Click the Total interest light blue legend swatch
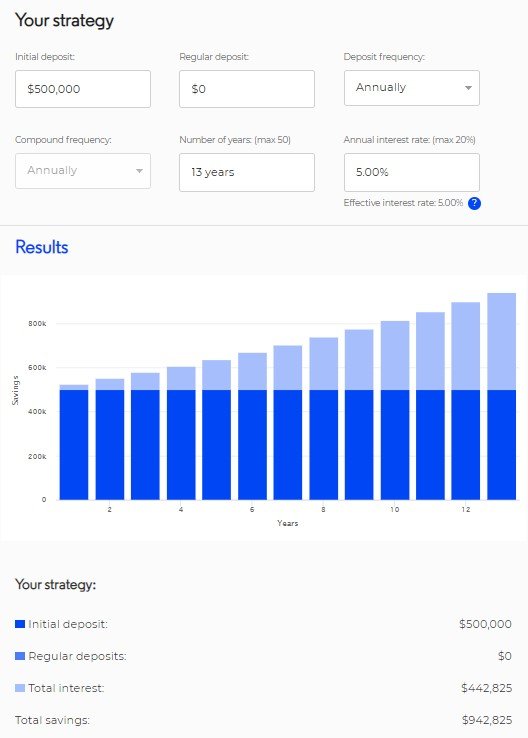This screenshot has width=528, height=738. (x=20, y=688)
